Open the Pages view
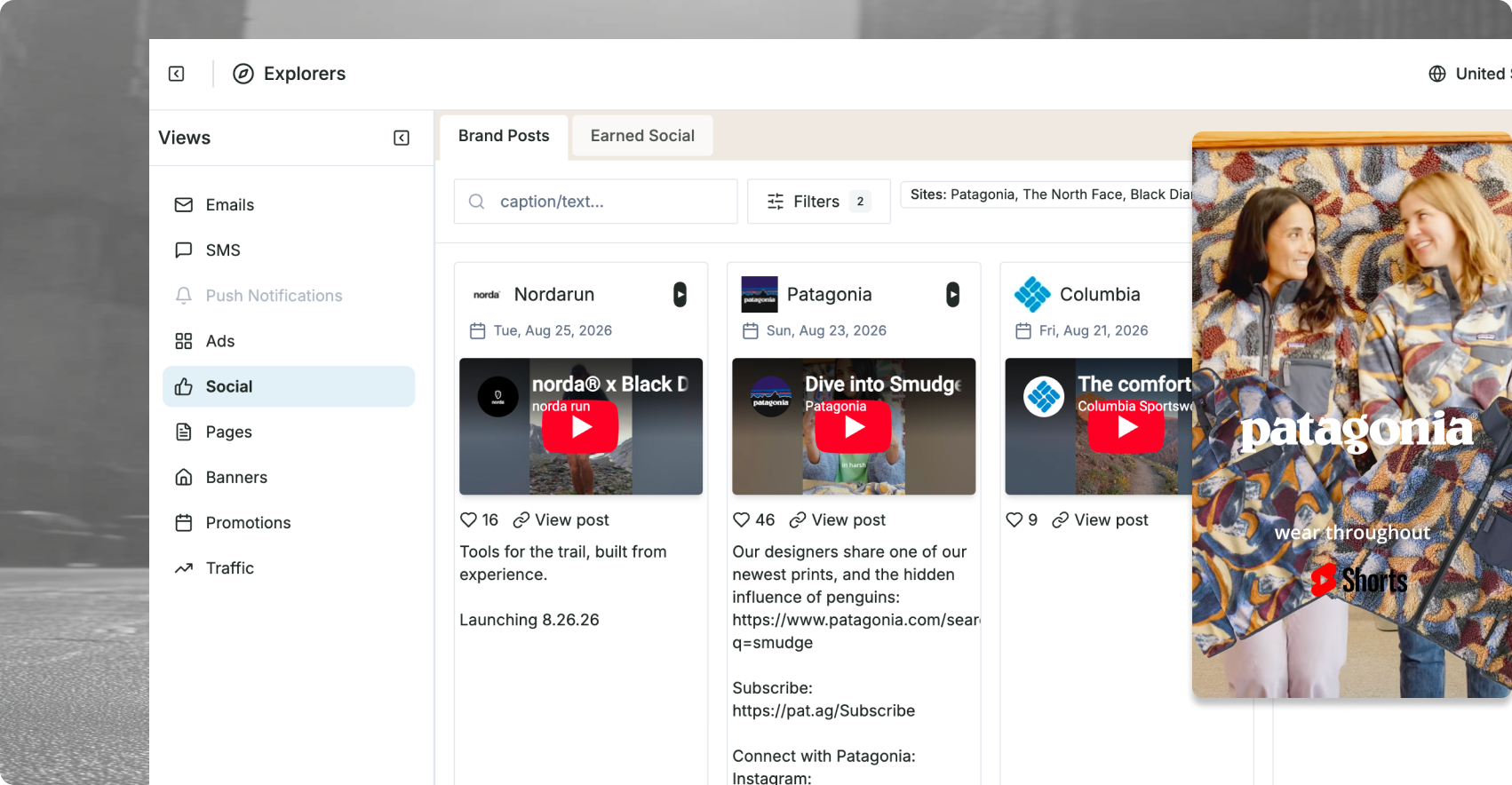The image size is (1512, 785). (x=289, y=432)
